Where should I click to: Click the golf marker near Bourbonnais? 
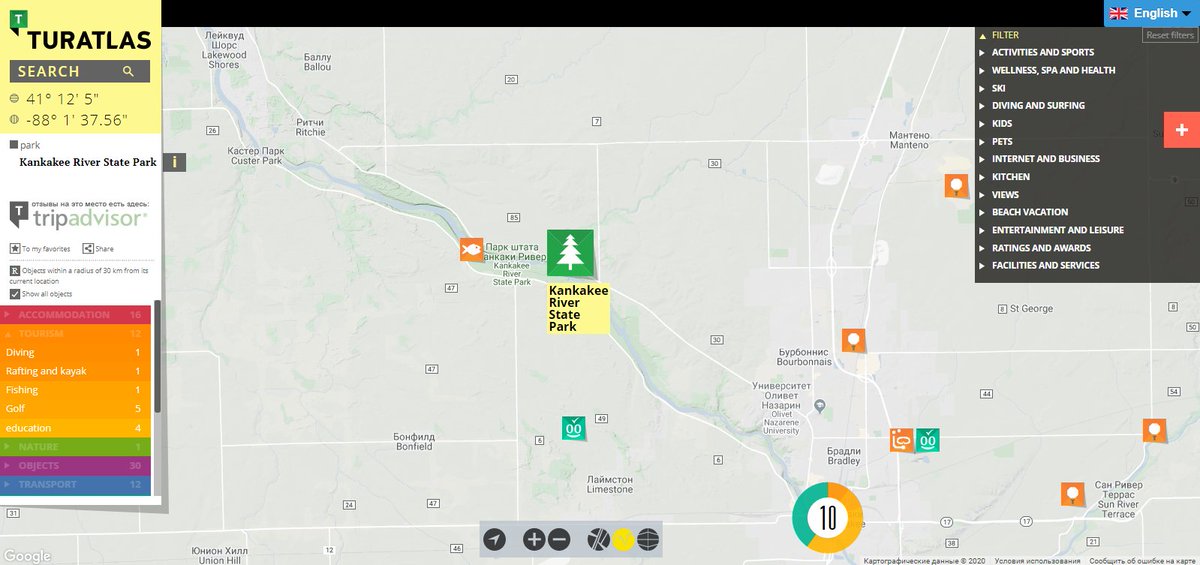853,341
